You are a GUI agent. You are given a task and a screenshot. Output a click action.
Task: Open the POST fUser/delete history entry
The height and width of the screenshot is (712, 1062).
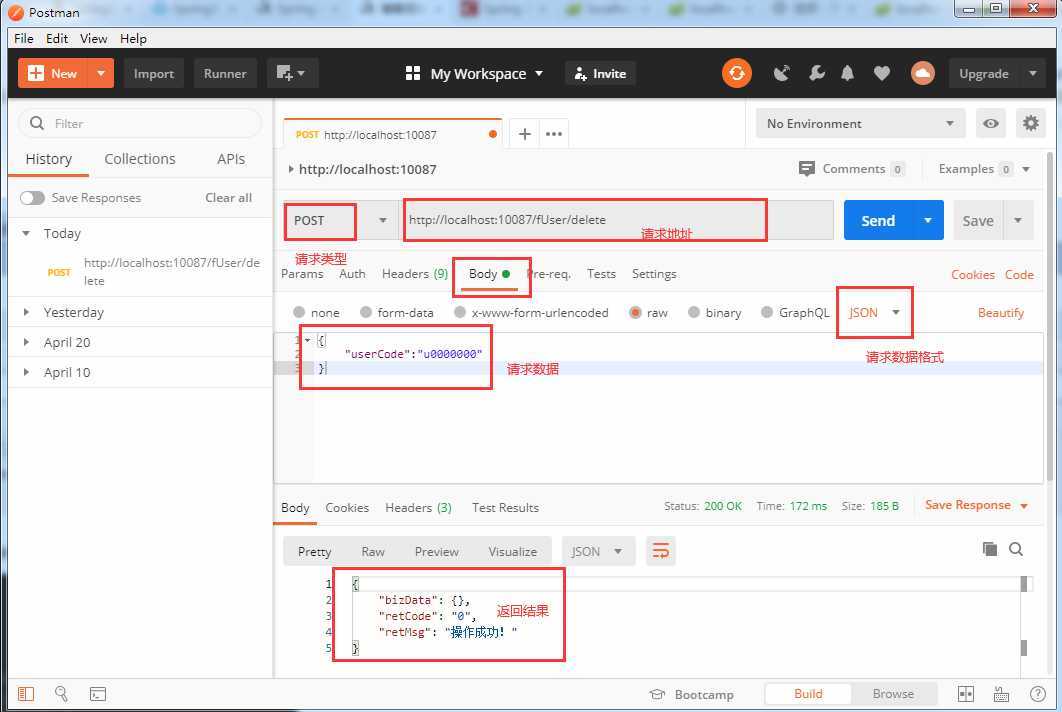pos(140,272)
